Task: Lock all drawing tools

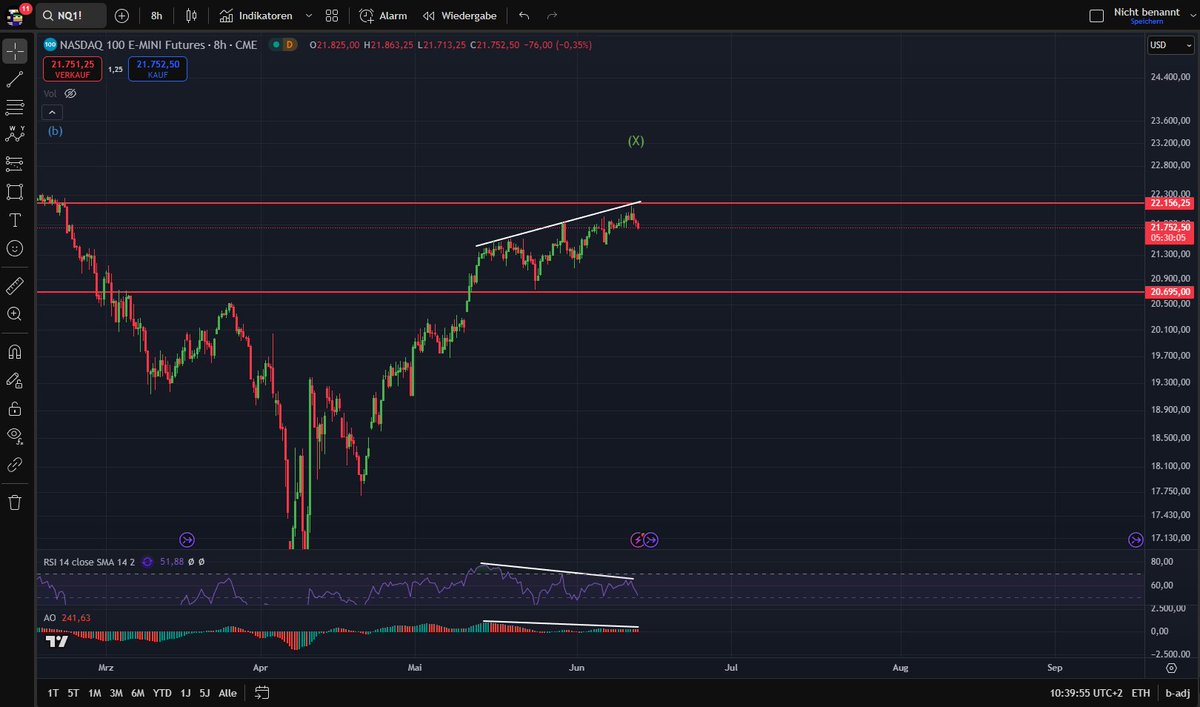Action: [x=14, y=408]
